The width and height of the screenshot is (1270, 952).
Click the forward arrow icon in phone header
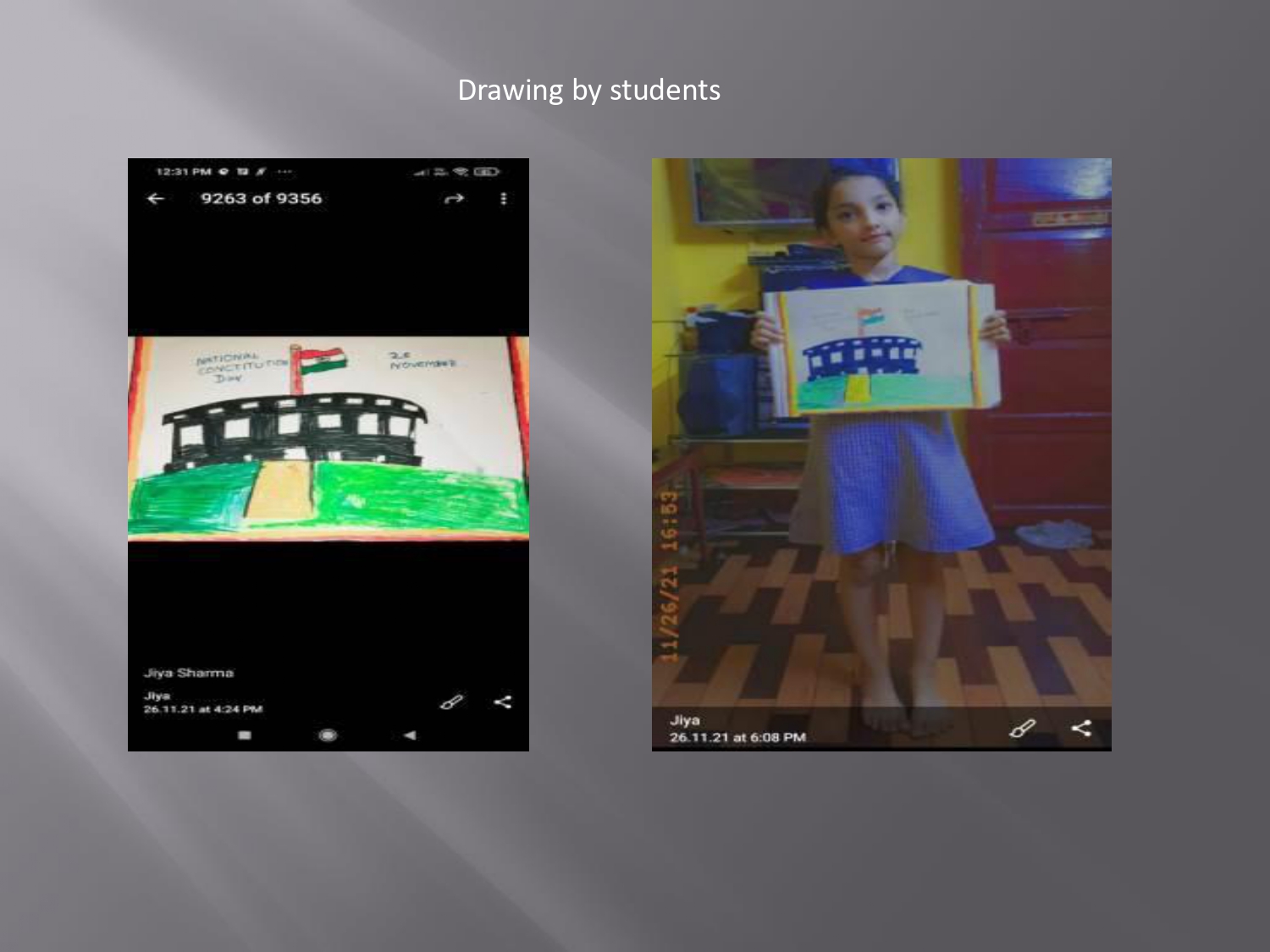454,199
